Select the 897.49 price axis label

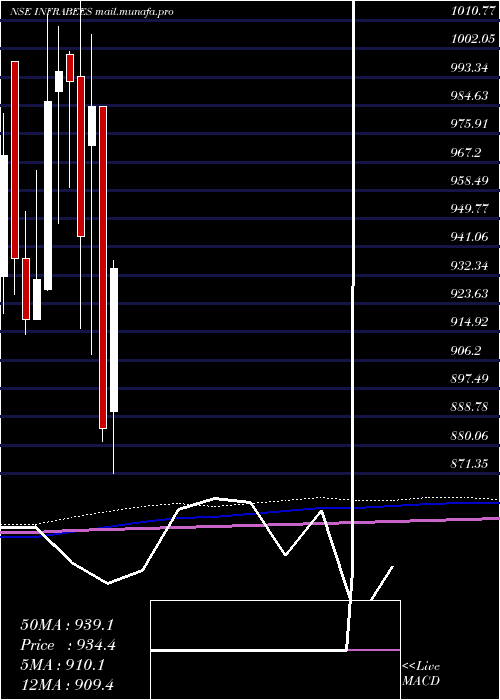click(x=469, y=379)
